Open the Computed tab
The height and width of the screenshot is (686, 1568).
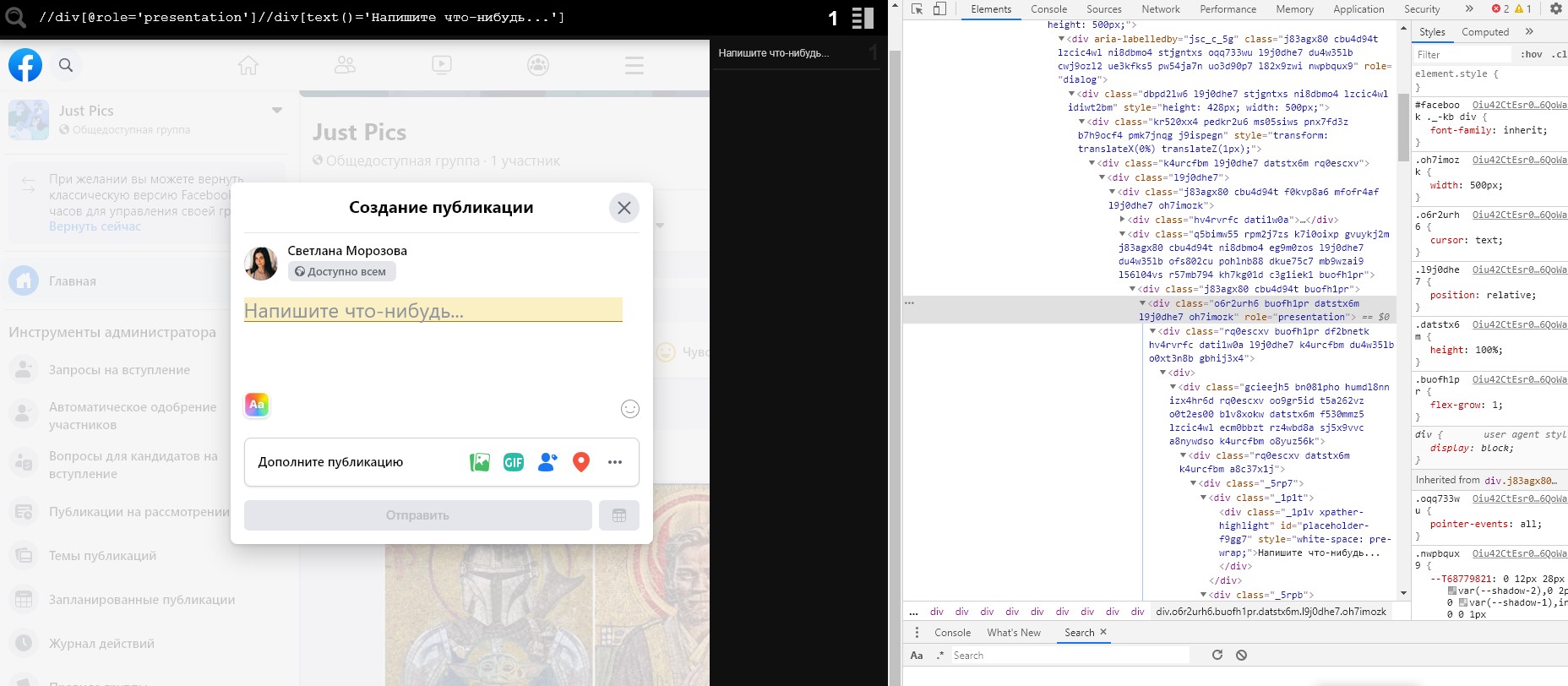(x=1485, y=32)
